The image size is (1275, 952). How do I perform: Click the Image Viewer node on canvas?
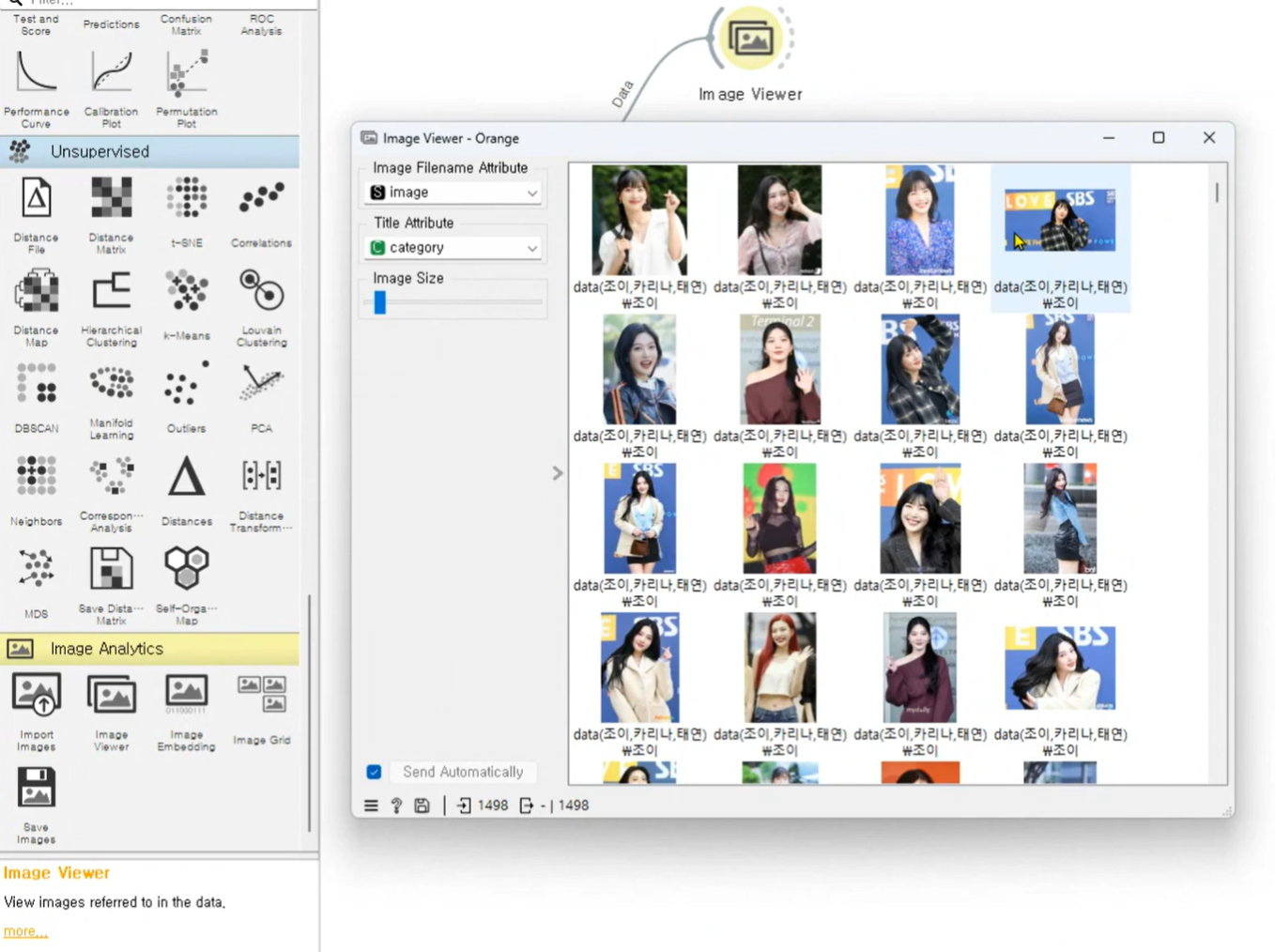pos(751,39)
